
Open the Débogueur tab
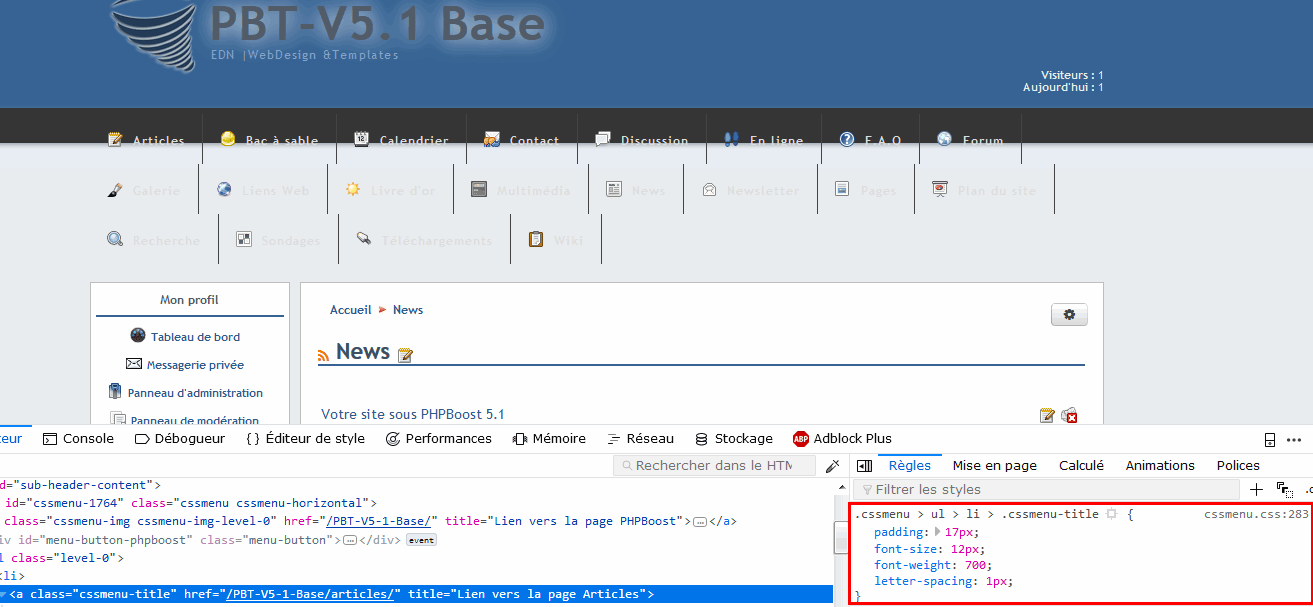click(x=180, y=439)
